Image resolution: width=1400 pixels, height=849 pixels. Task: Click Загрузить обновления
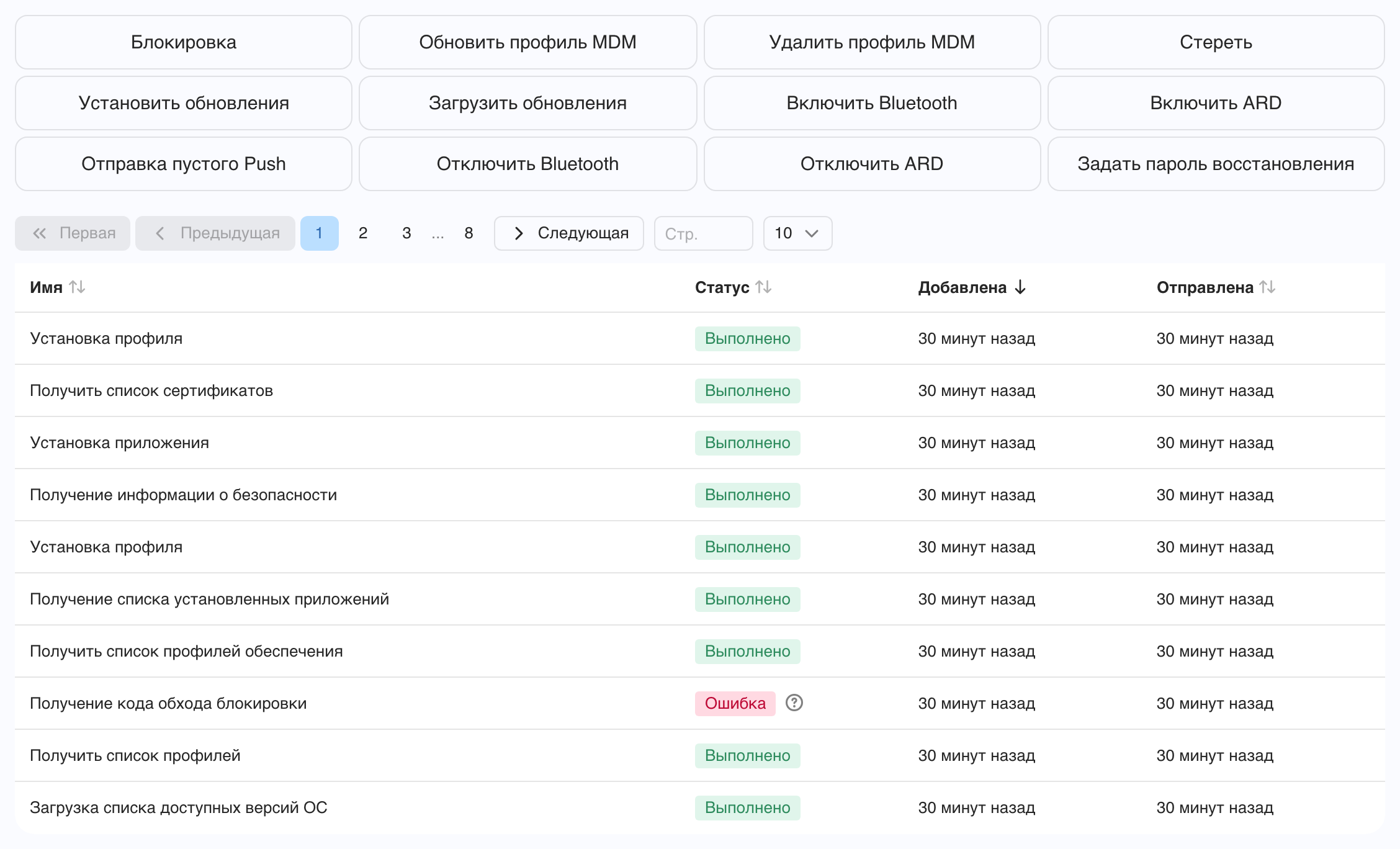(528, 103)
